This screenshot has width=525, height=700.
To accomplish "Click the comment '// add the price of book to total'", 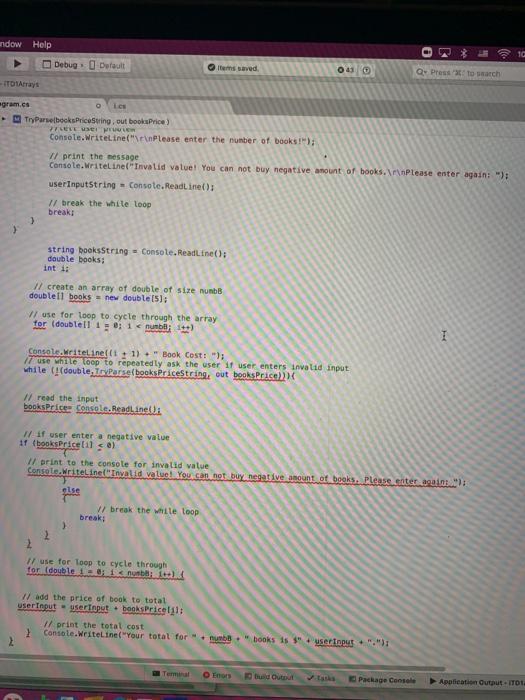I will point(94,598).
